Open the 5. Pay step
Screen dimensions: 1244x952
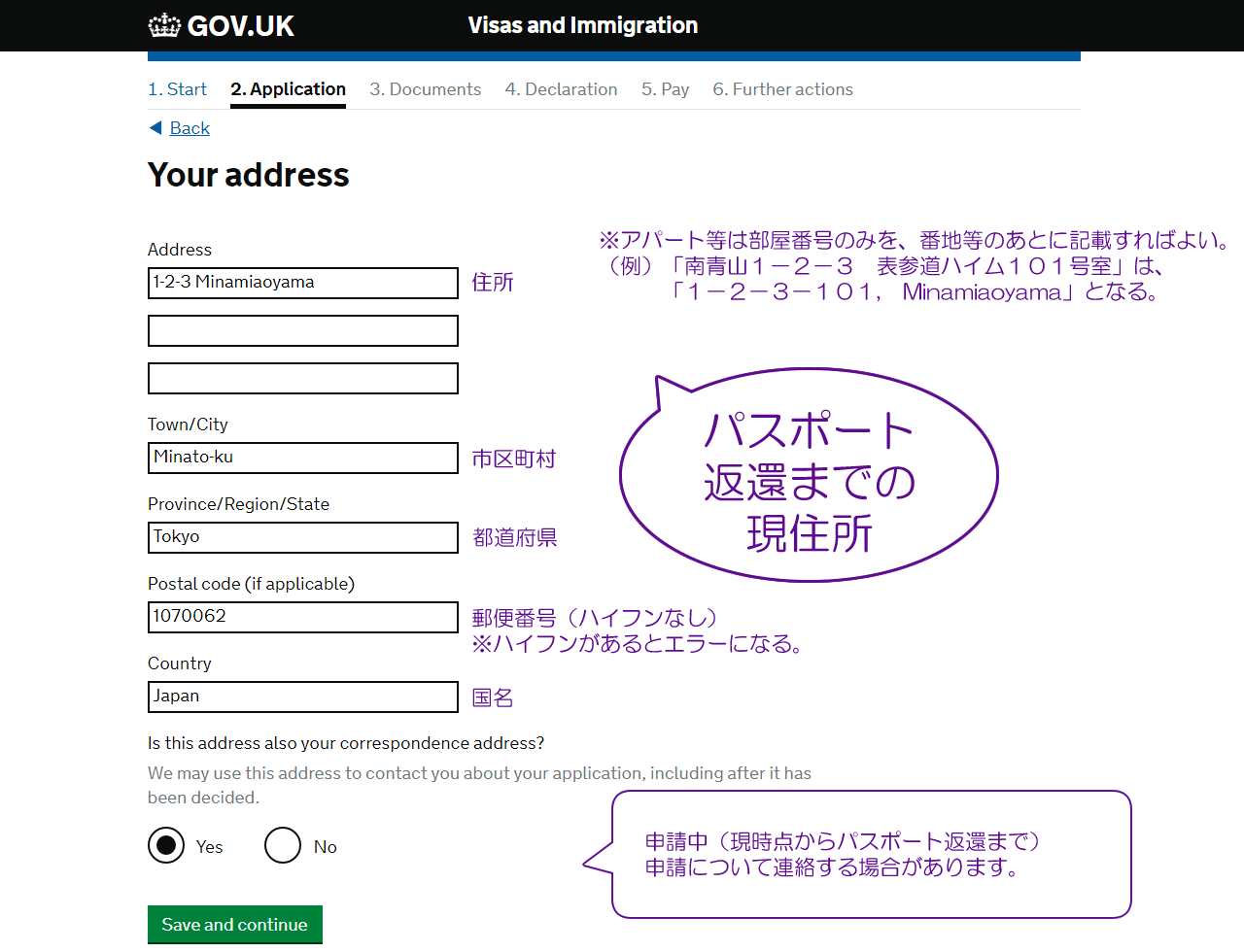click(665, 89)
